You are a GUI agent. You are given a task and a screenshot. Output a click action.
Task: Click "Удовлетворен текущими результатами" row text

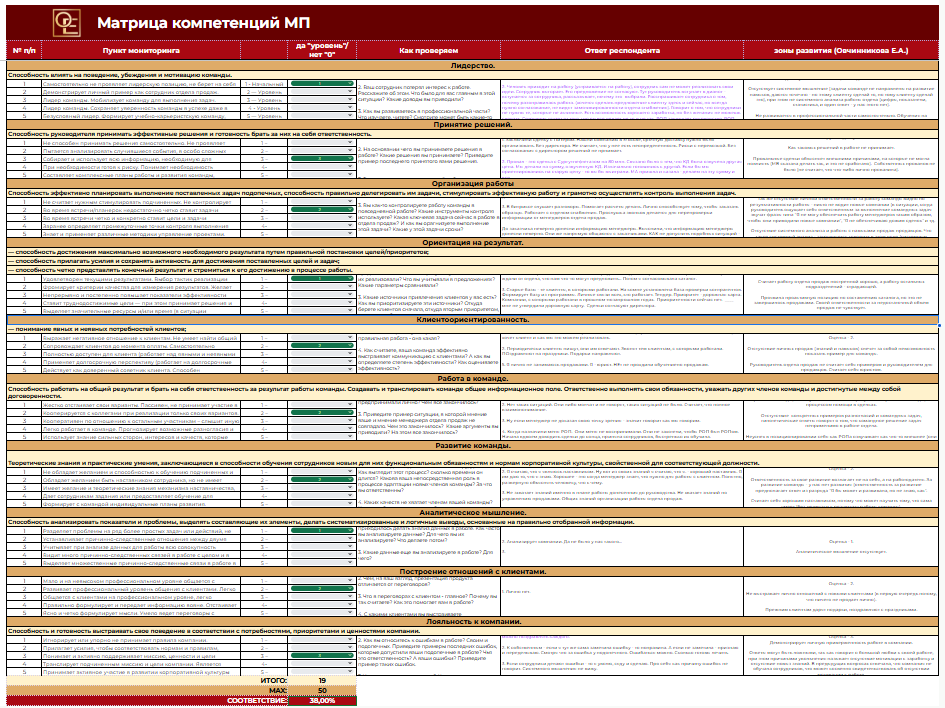pos(141,278)
